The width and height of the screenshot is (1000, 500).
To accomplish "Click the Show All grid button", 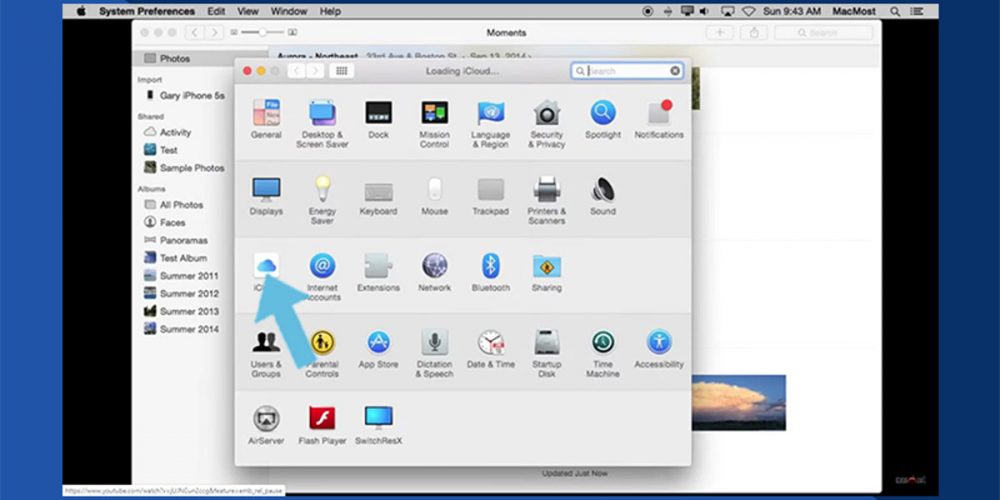I will click(x=342, y=71).
